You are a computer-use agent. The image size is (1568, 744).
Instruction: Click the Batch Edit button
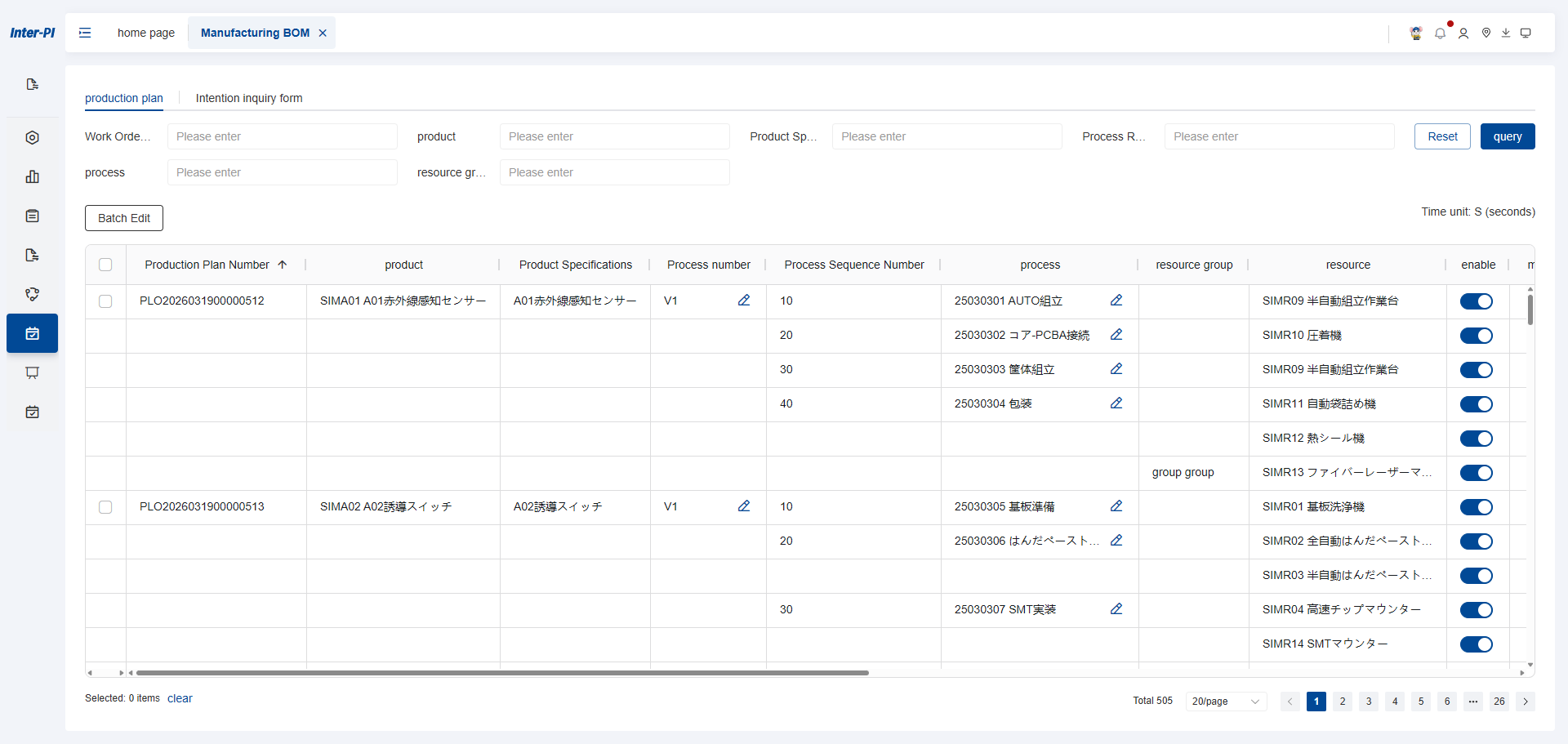[124, 218]
